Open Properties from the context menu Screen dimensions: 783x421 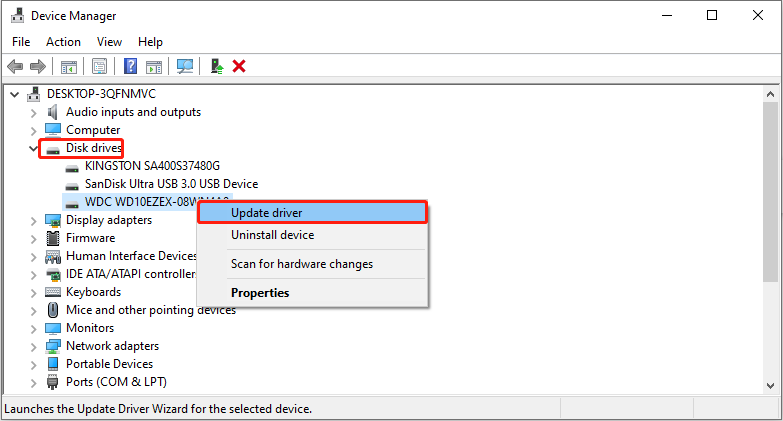(x=313, y=293)
